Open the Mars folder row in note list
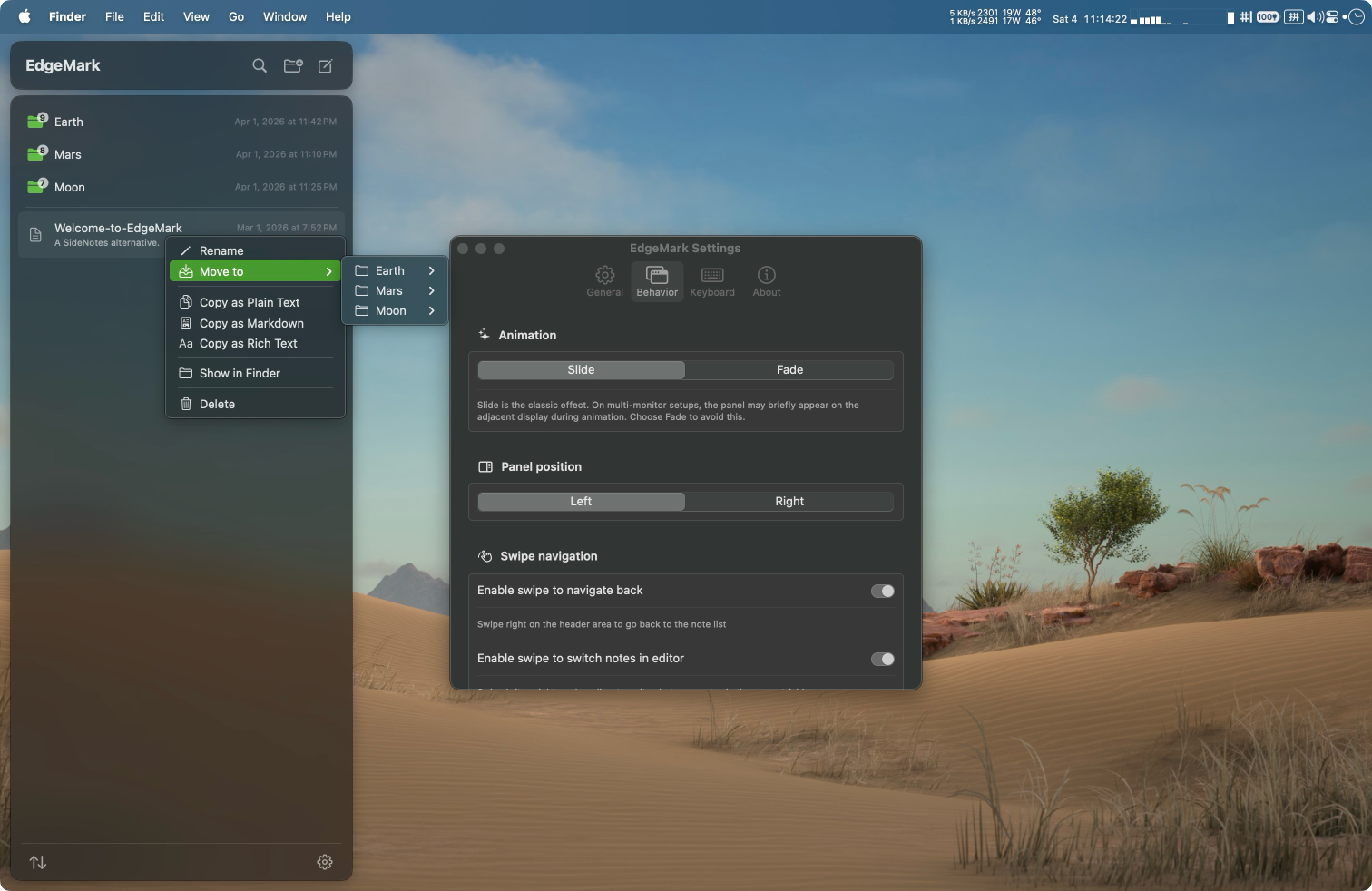Image resolution: width=1372 pixels, height=891 pixels. click(x=181, y=154)
